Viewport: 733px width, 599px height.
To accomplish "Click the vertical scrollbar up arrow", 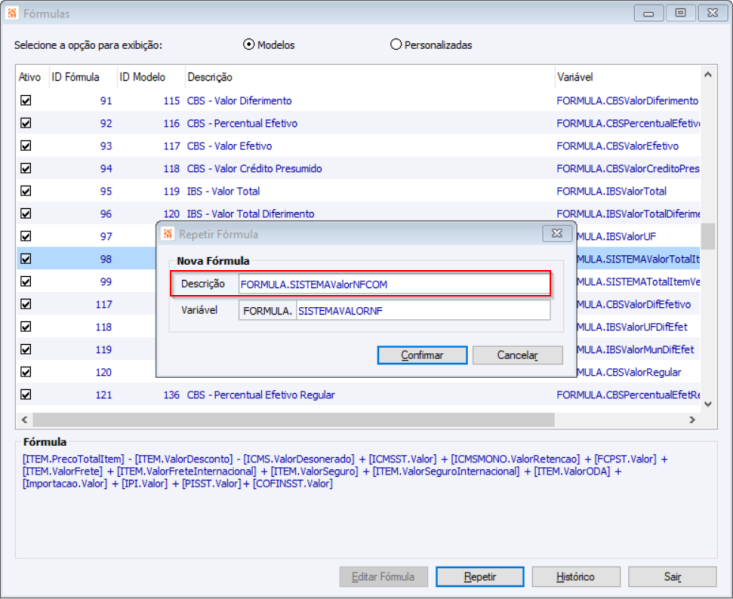I will click(x=708, y=75).
